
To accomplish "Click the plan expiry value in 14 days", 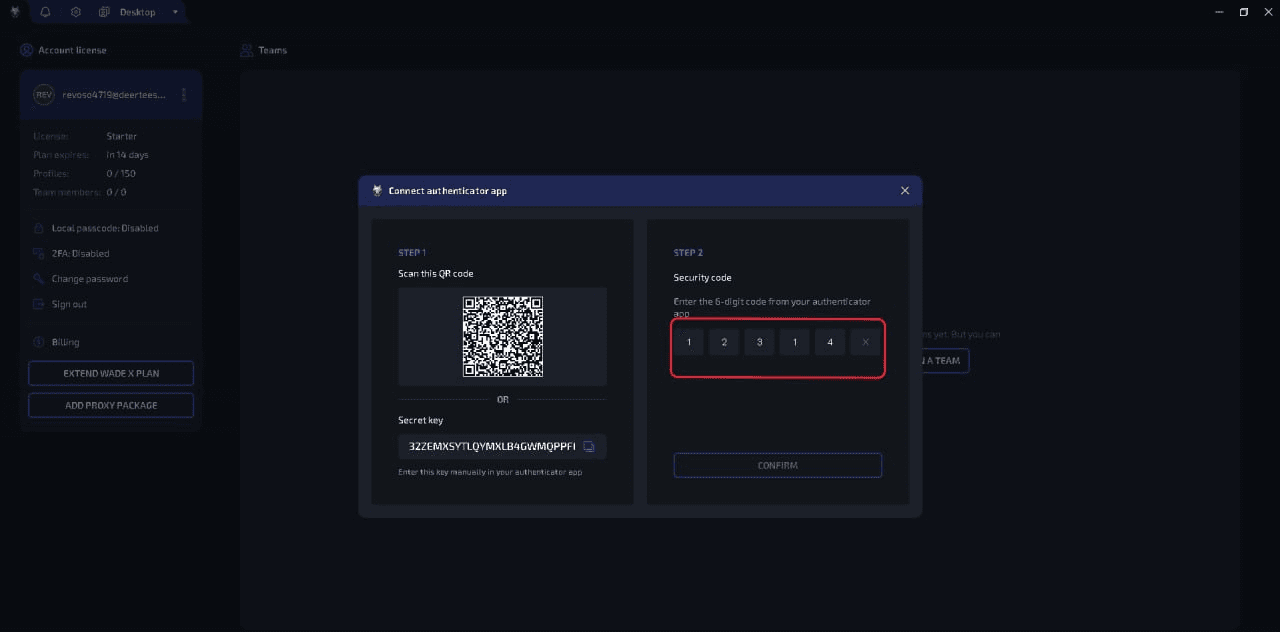I will 128,155.
